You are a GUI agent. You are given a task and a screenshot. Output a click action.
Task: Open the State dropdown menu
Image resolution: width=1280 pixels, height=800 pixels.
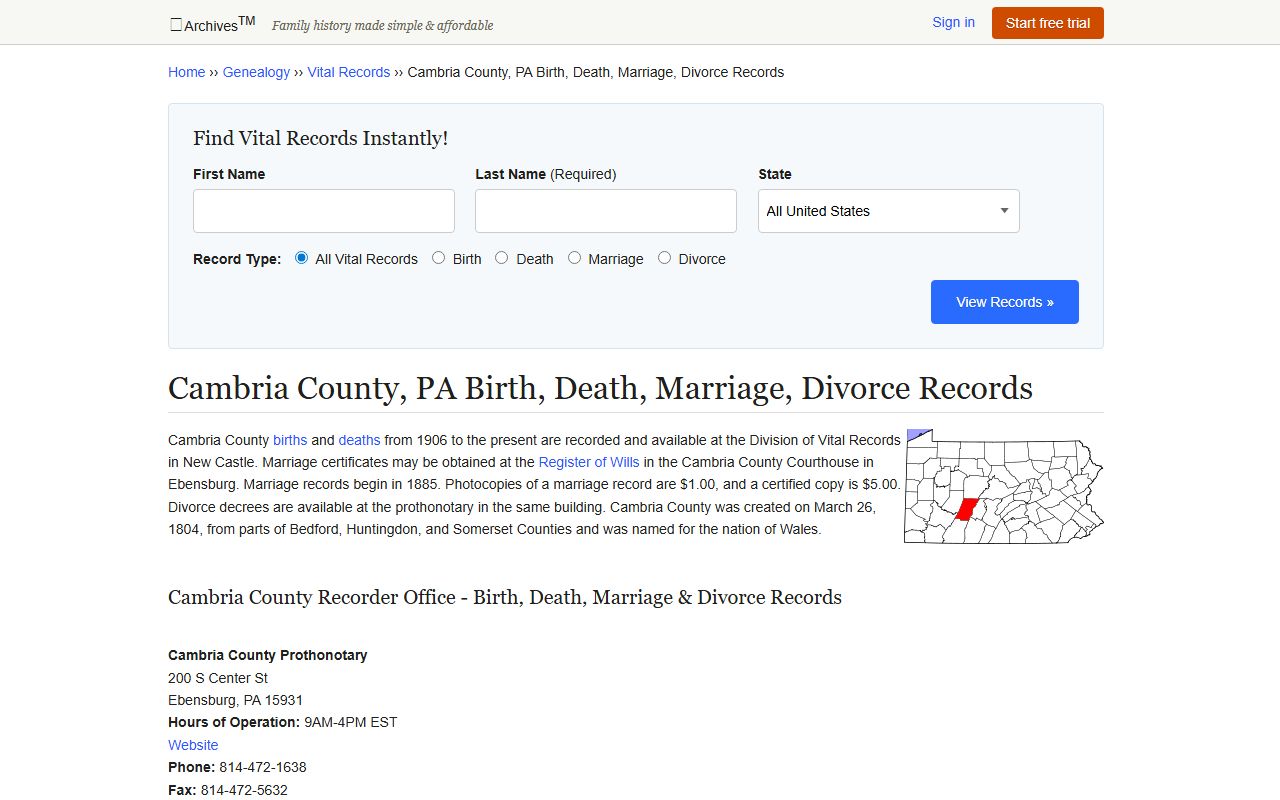coord(888,211)
